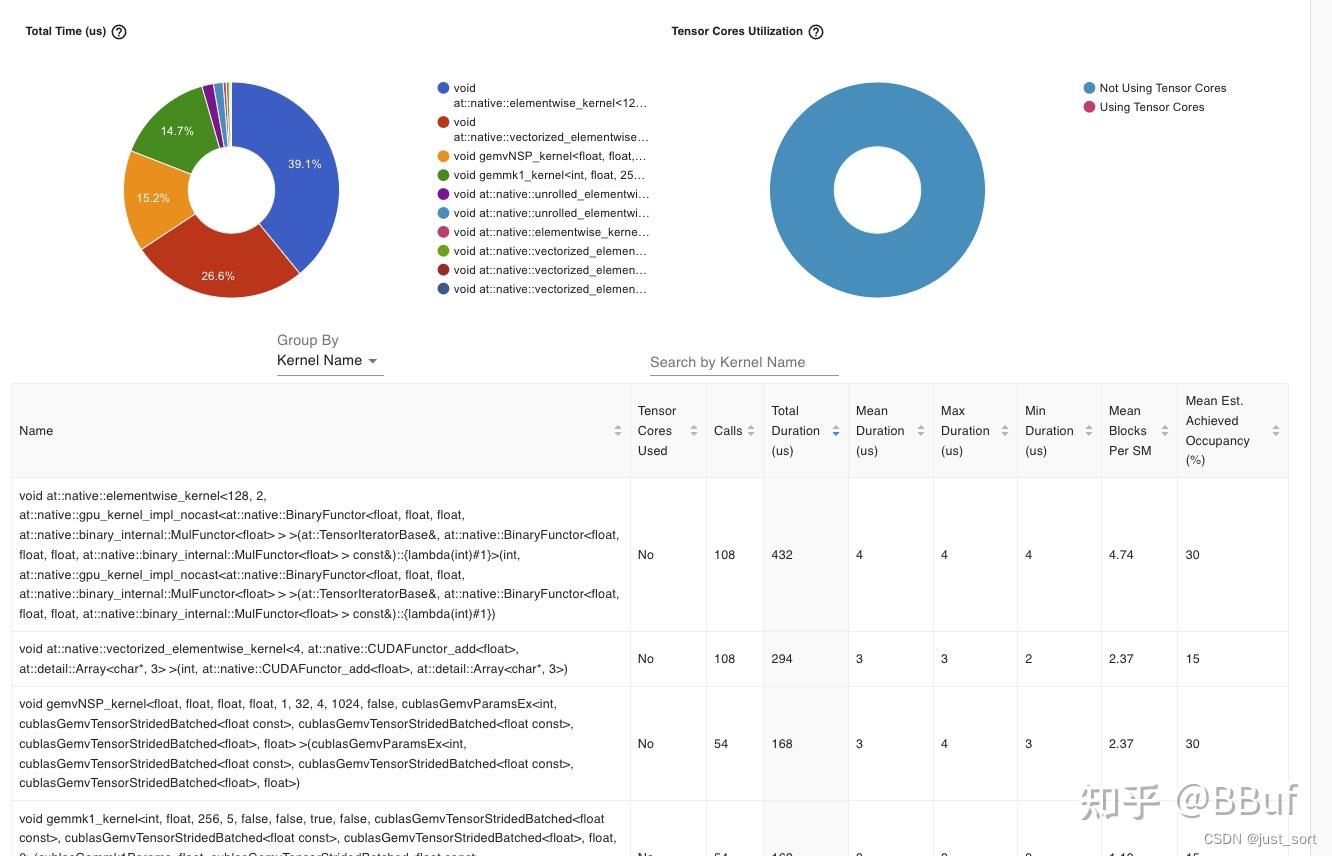Sort by Total Duration column arrows
1332x856 pixels.
coord(835,431)
